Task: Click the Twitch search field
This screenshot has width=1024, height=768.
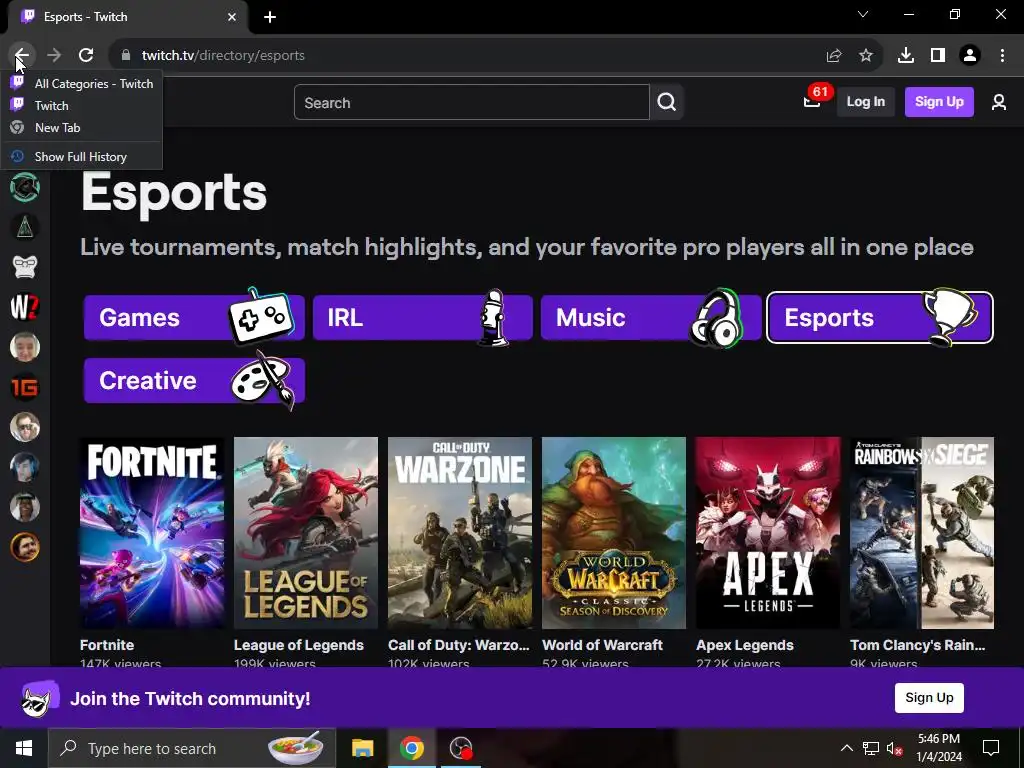Action: 472,103
